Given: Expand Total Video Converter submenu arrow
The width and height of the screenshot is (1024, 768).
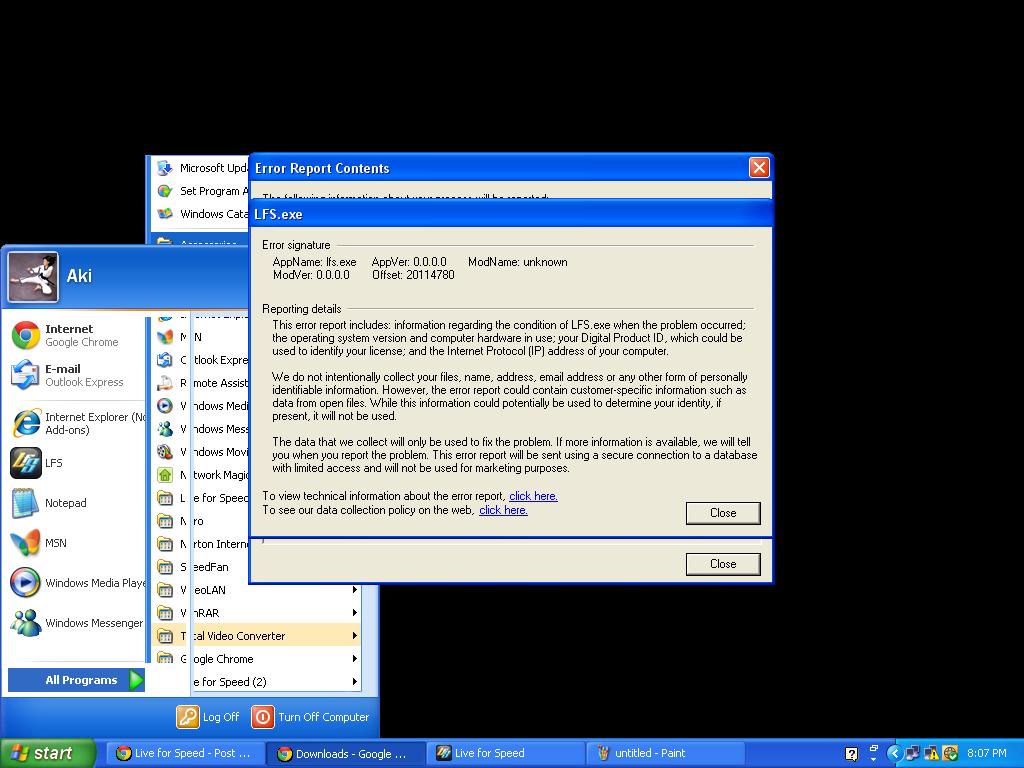Looking at the screenshot, I should (355, 635).
